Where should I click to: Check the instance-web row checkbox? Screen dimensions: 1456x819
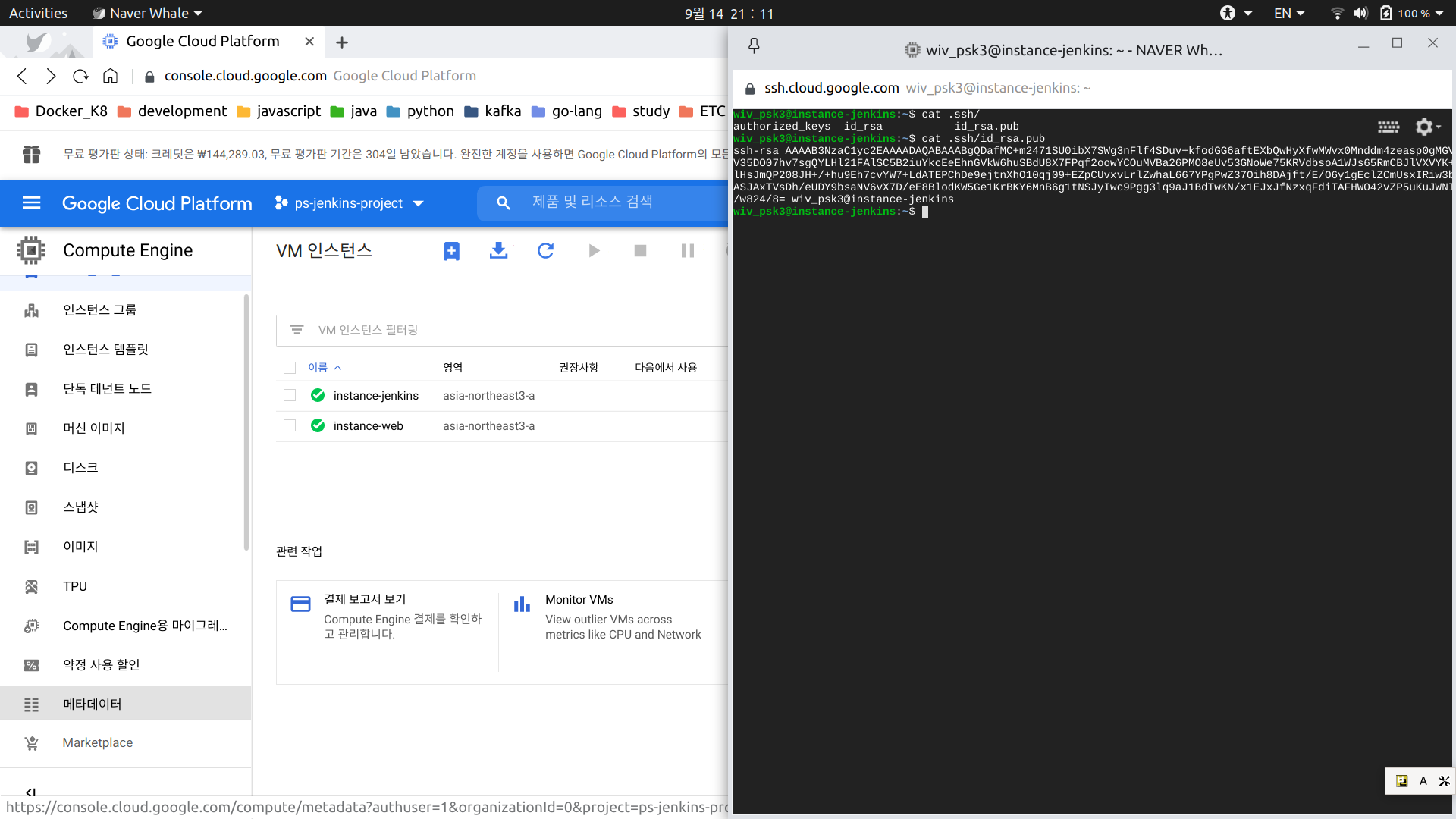(290, 425)
